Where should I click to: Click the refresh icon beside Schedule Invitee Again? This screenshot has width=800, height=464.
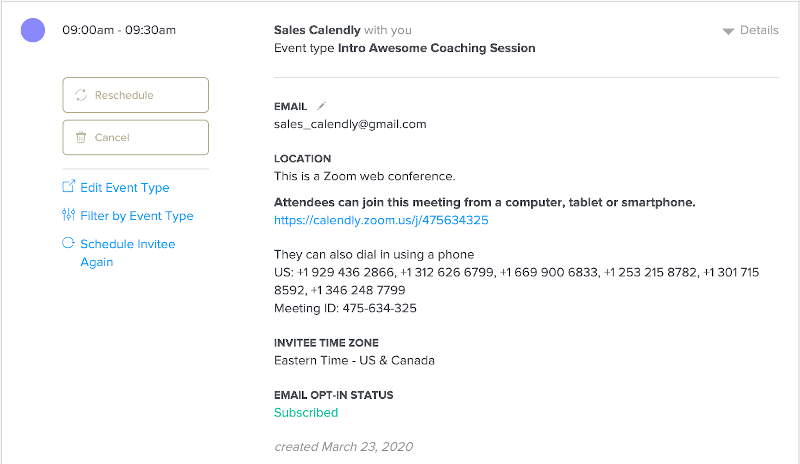pyautogui.click(x=69, y=243)
